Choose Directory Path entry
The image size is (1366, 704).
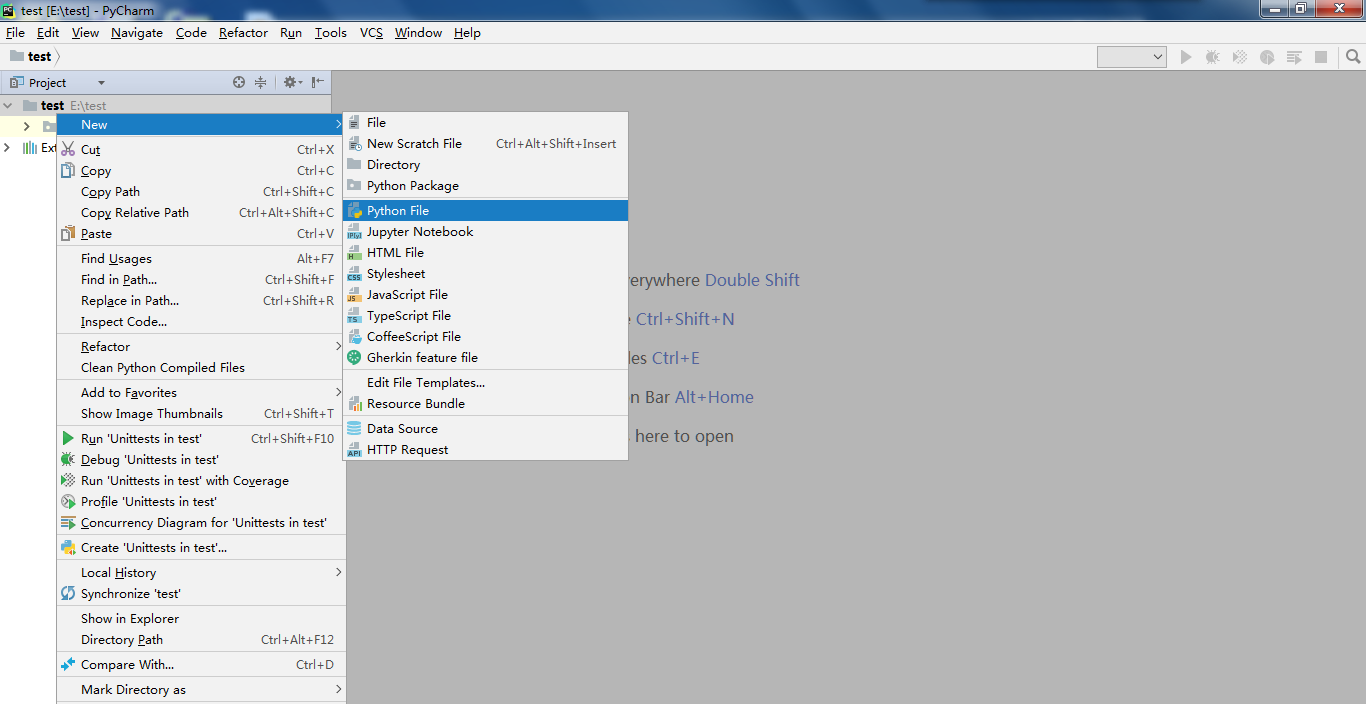201,639
